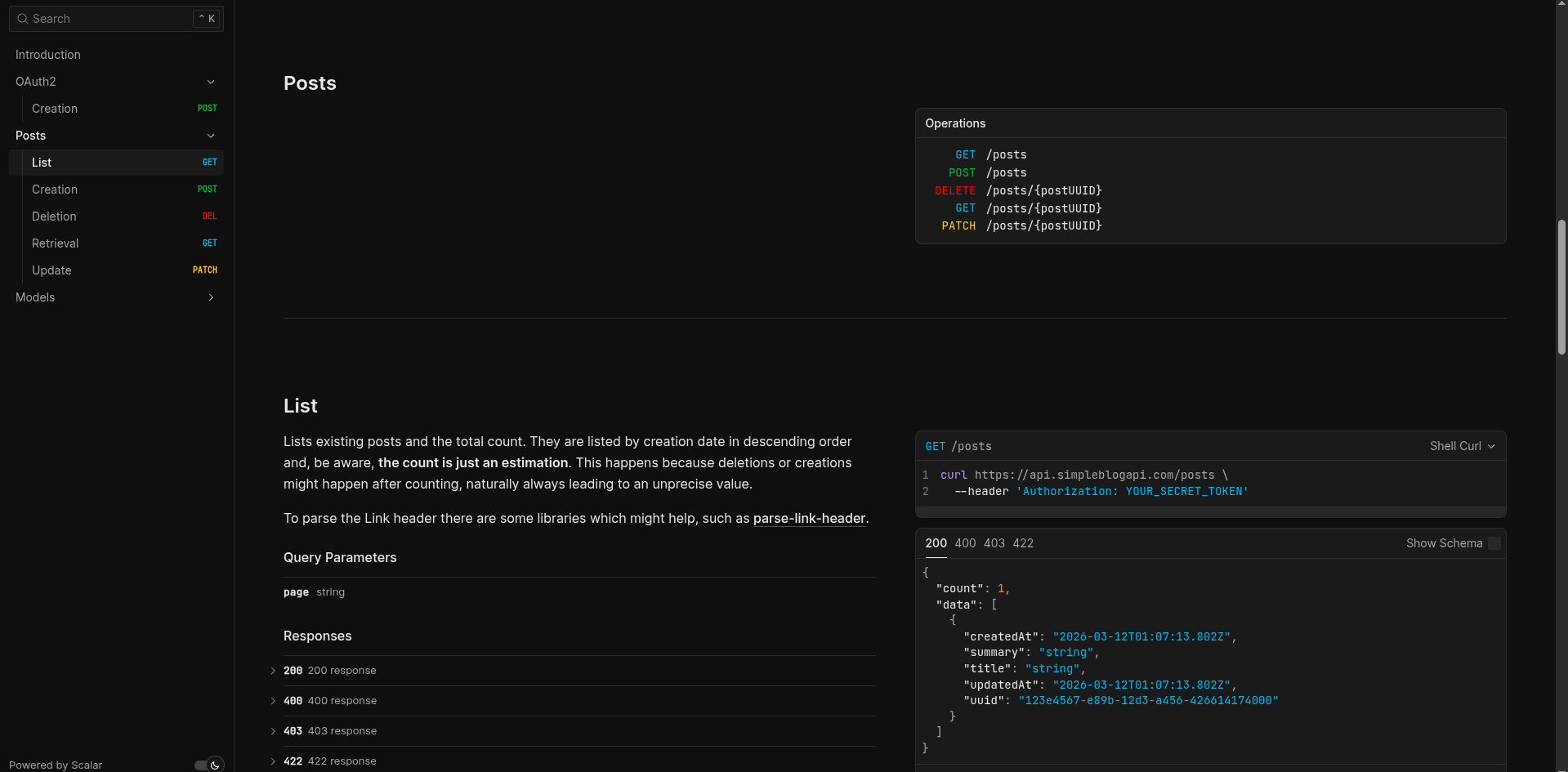Click the DEL badge next to Deletion

pyautogui.click(x=209, y=216)
